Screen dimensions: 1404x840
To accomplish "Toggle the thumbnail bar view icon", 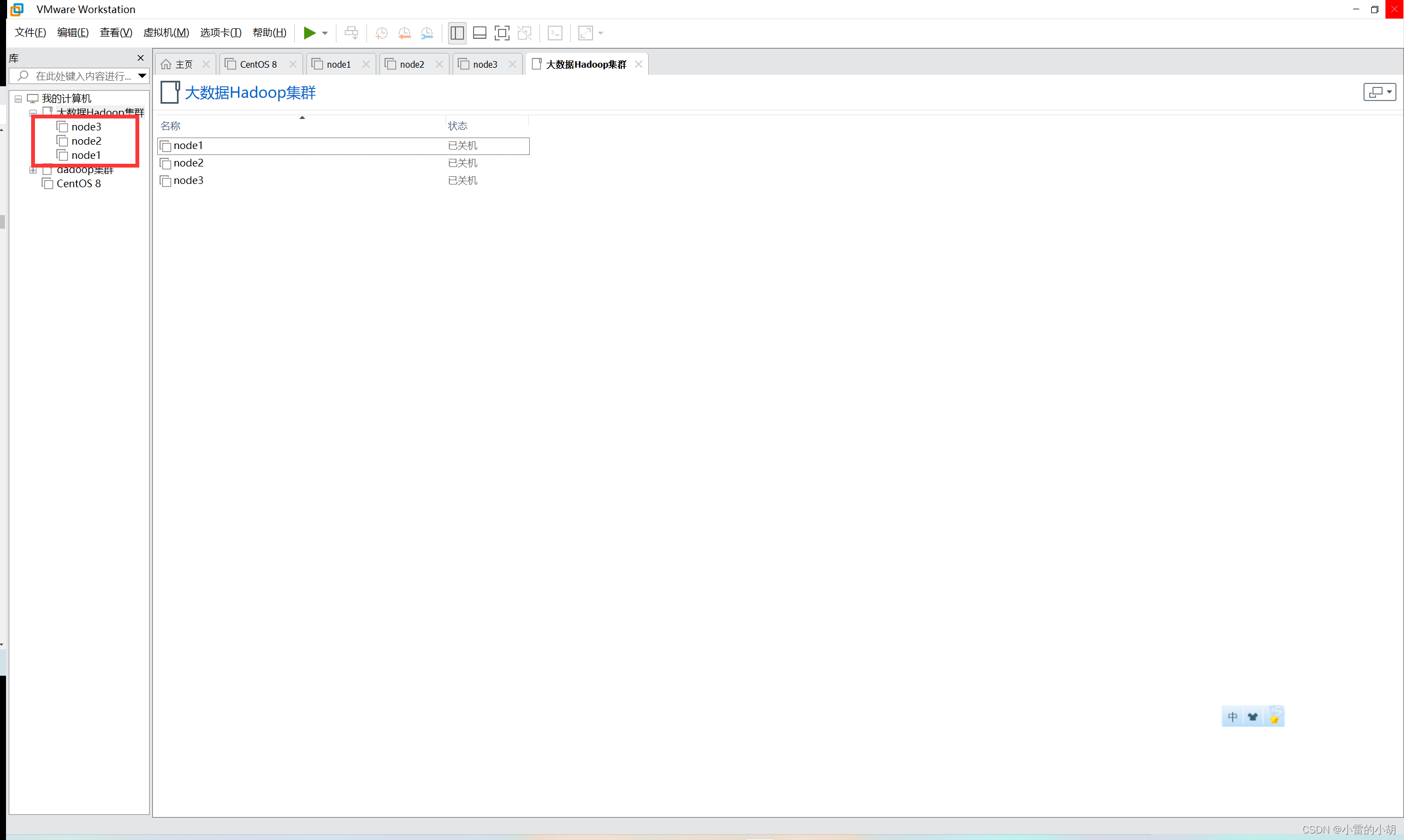I will 479,33.
